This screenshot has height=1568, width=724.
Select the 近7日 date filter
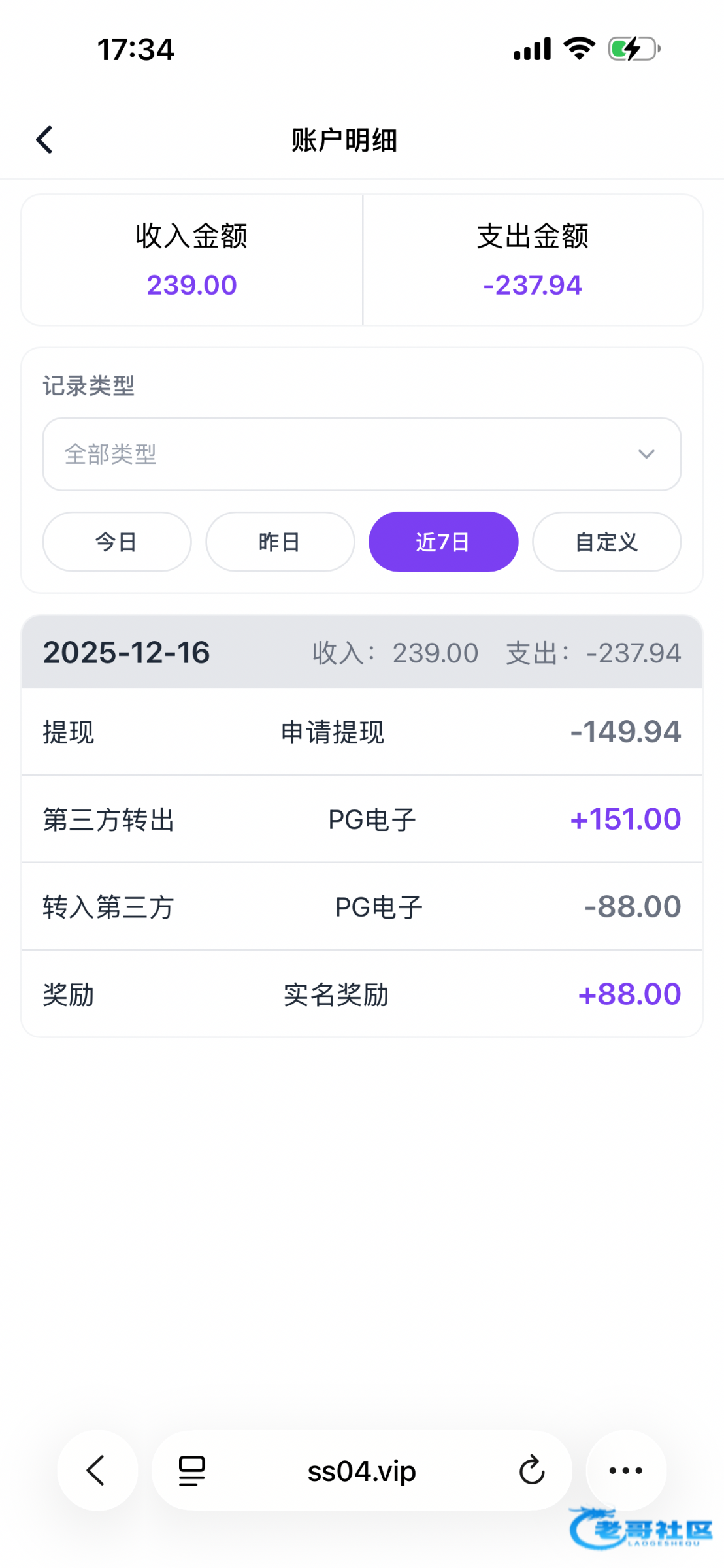(x=443, y=542)
